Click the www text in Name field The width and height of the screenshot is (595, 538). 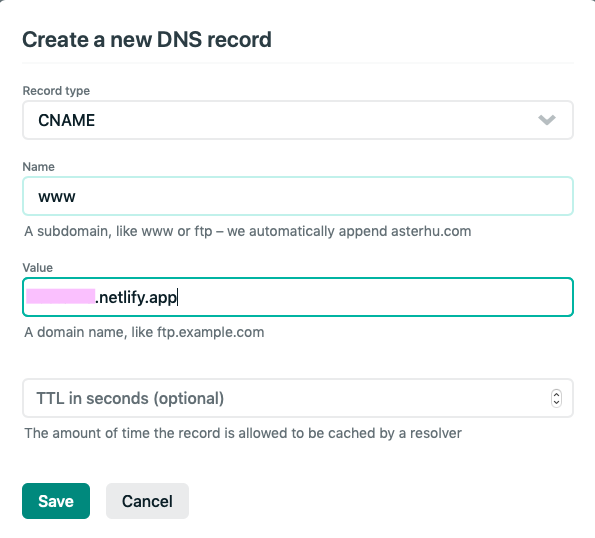[x=57, y=197]
